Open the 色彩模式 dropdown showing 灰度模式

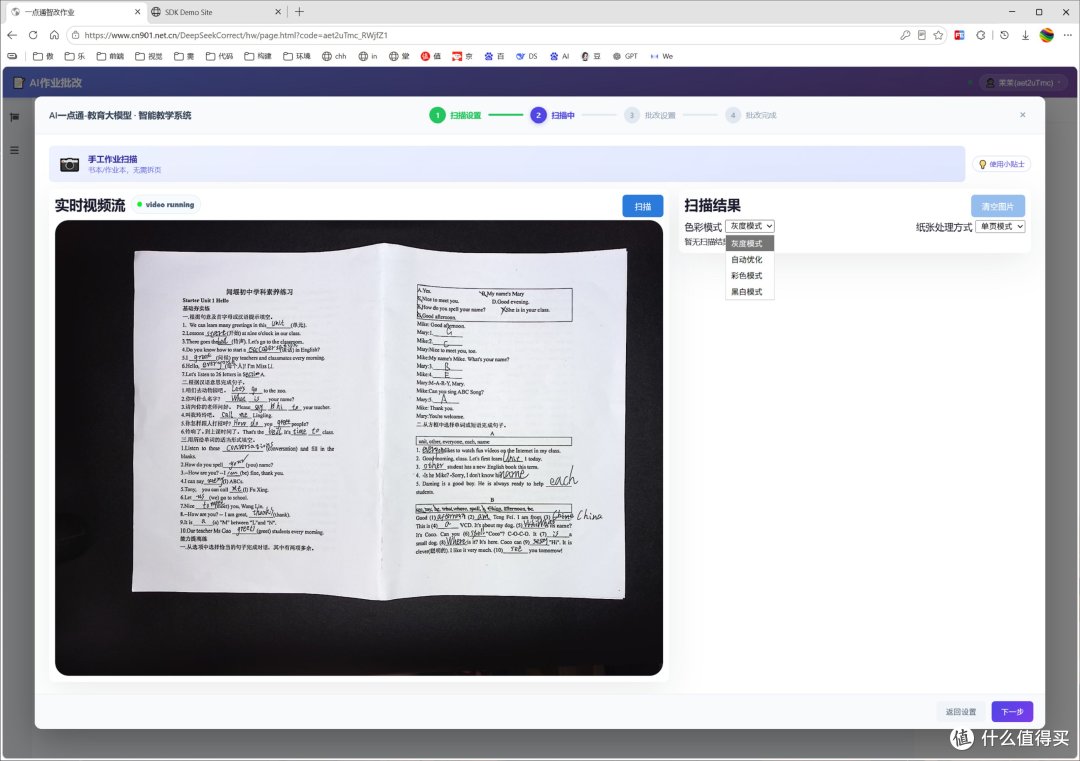coord(750,226)
